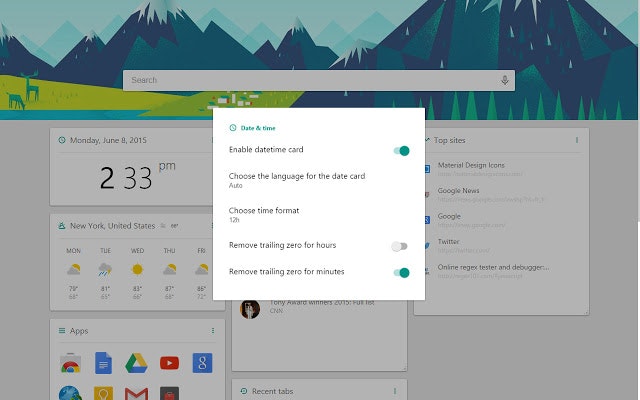The image size is (640, 400).
Task: Open the Twitter top site link
Action: tap(449, 242)
